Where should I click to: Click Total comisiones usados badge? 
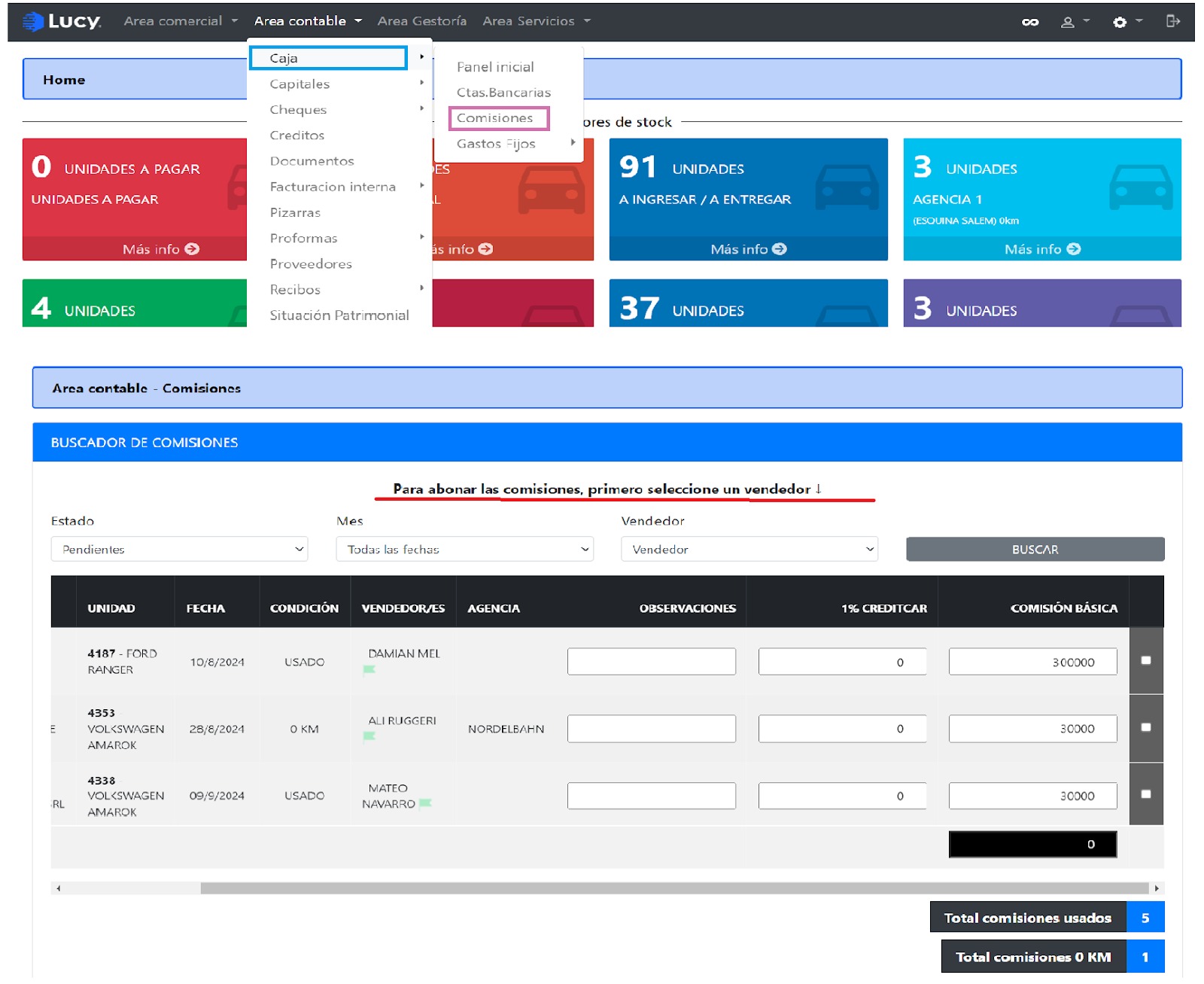(x=1047, y=917)
